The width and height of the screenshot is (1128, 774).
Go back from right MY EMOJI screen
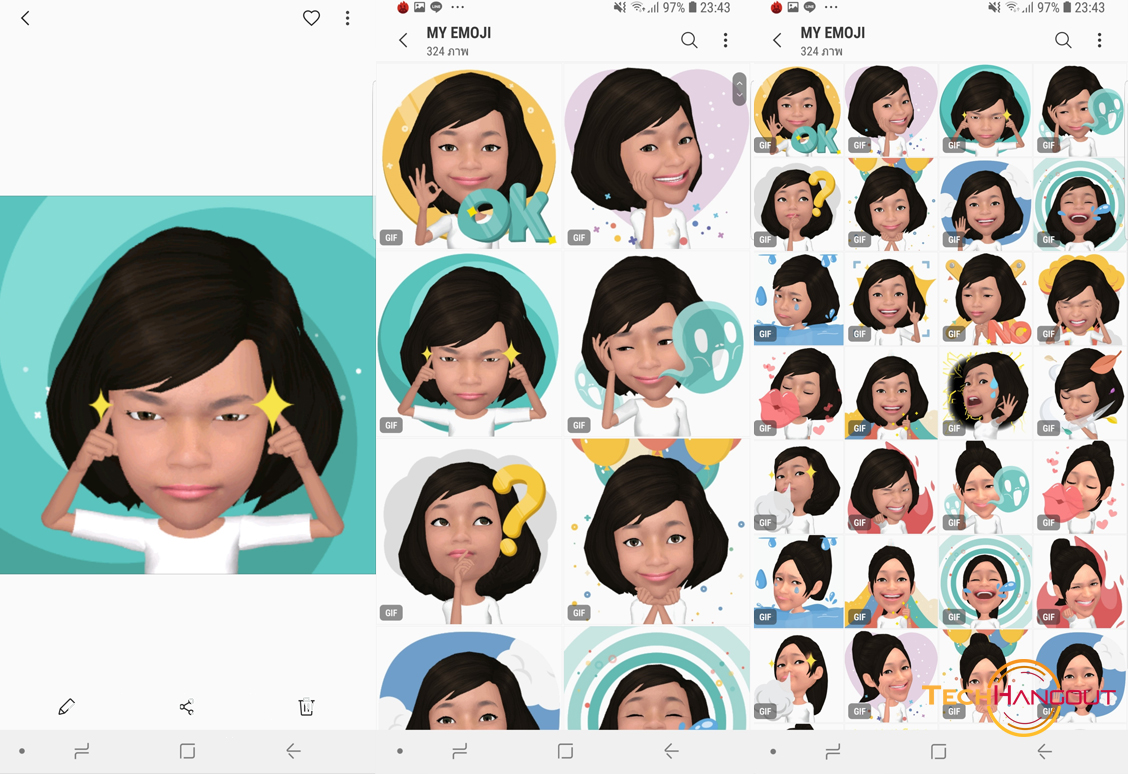[777, 40]
